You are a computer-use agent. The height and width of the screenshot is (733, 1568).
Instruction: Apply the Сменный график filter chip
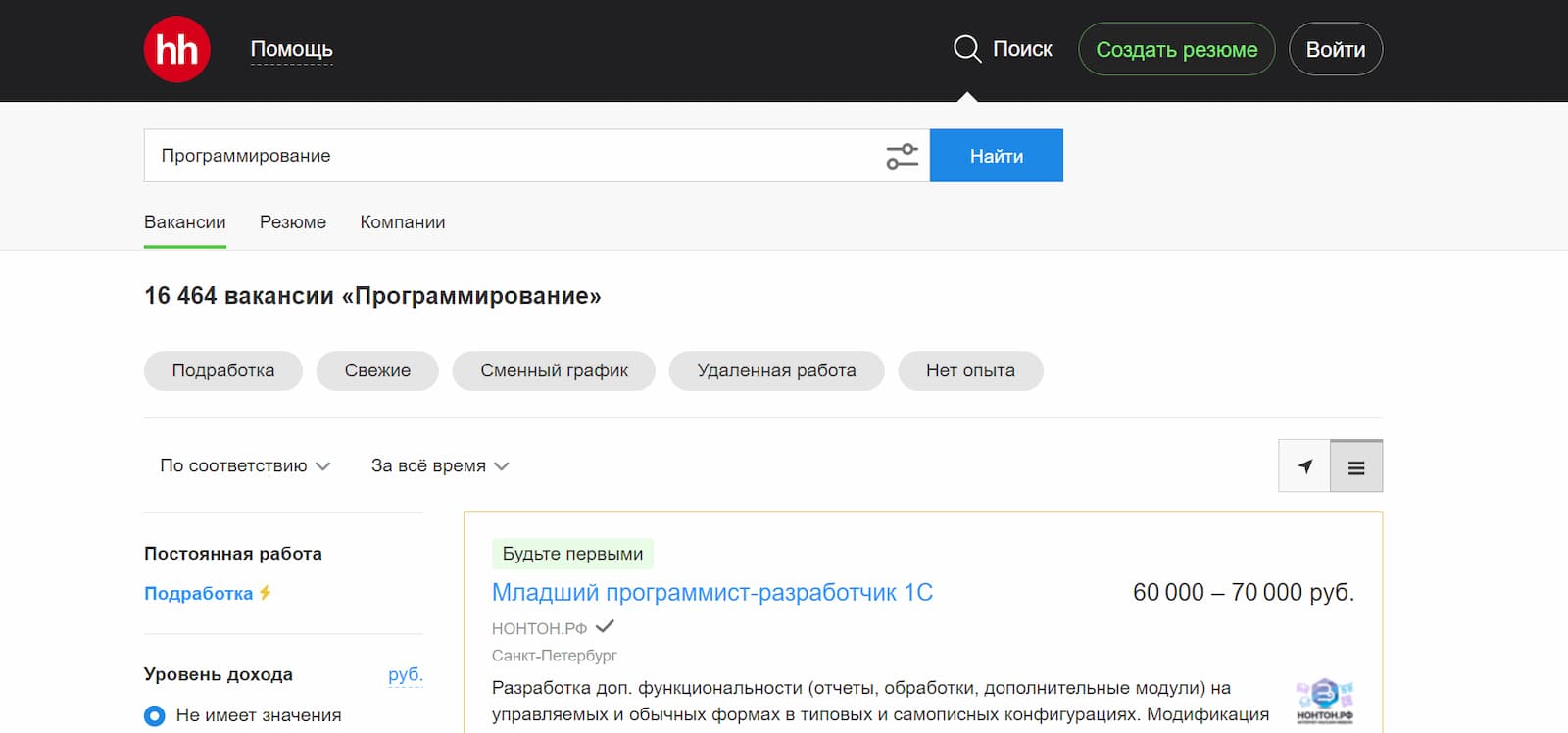[554, 370]
